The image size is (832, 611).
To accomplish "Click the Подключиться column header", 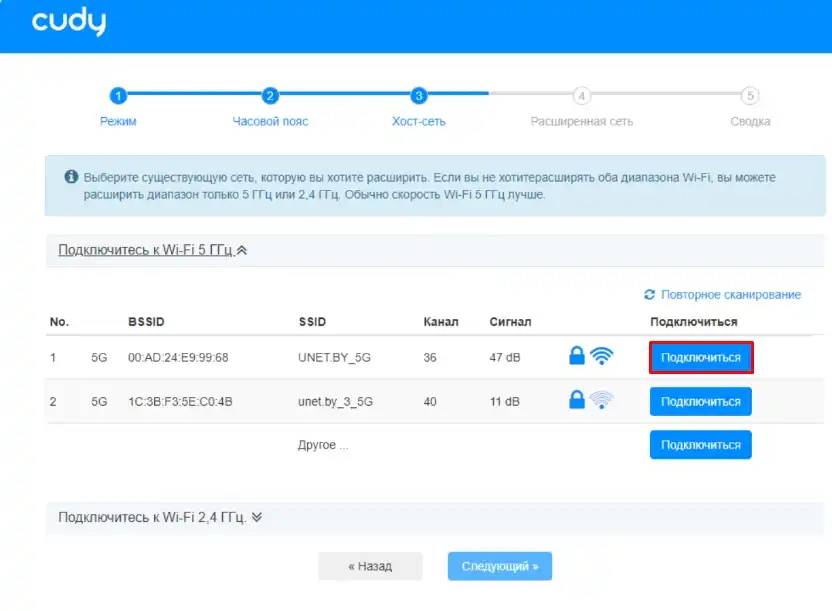I will point(694,322).
